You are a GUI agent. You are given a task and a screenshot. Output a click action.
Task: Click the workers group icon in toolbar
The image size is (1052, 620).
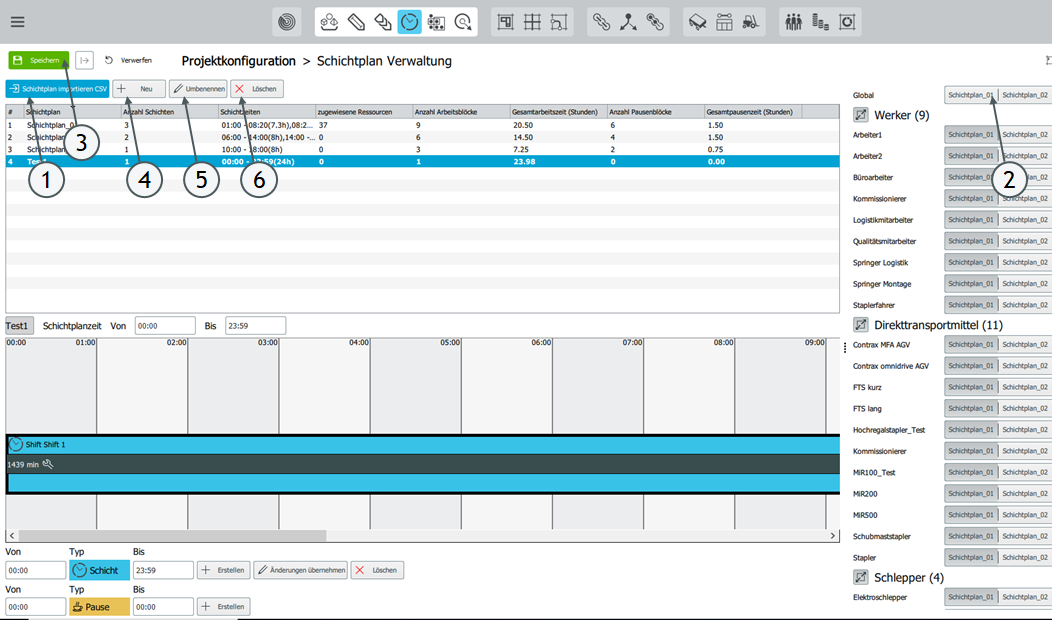coord(794,21)
